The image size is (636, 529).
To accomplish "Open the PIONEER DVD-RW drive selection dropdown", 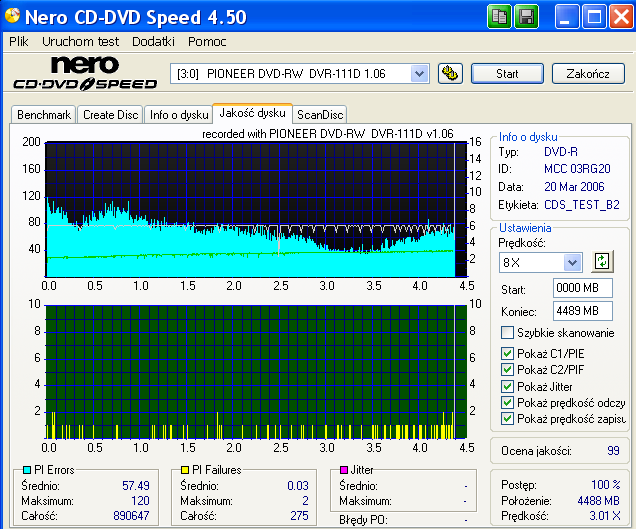I will (x=419, y=74).
